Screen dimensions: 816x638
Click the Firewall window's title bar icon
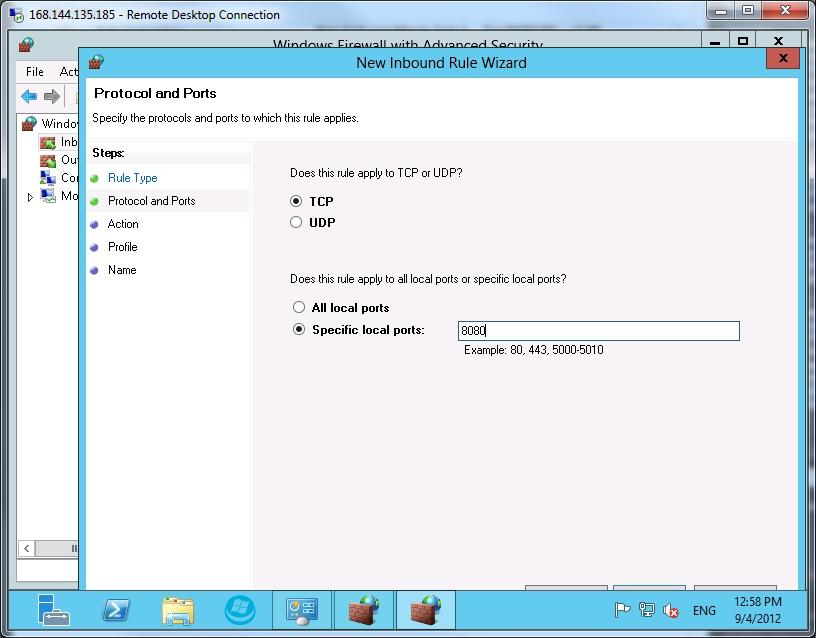[27, 44]
